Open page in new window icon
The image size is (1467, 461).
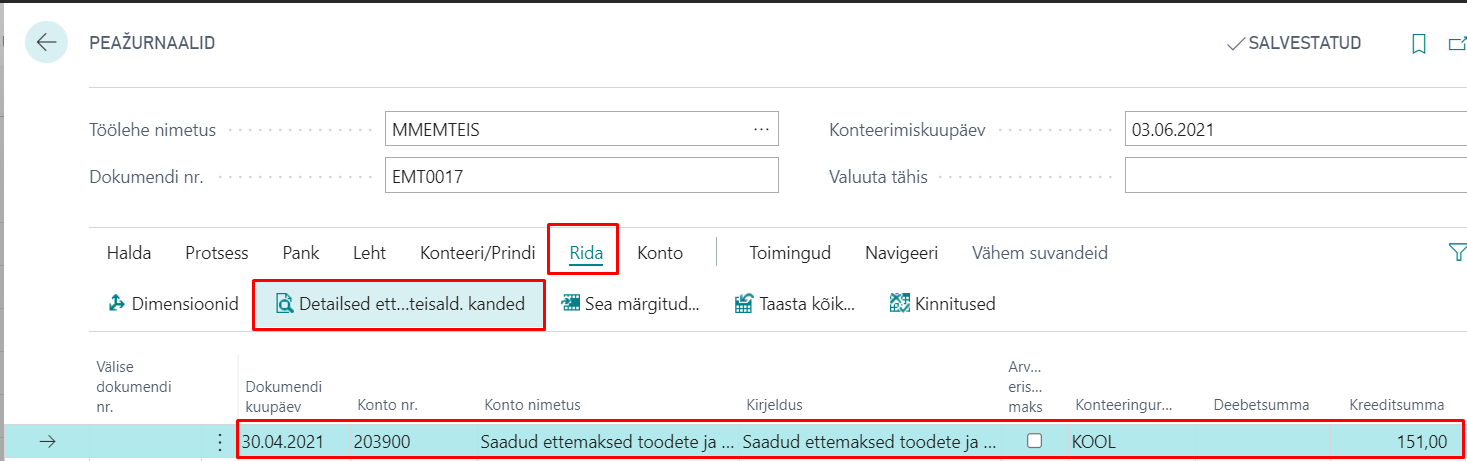1458,44
